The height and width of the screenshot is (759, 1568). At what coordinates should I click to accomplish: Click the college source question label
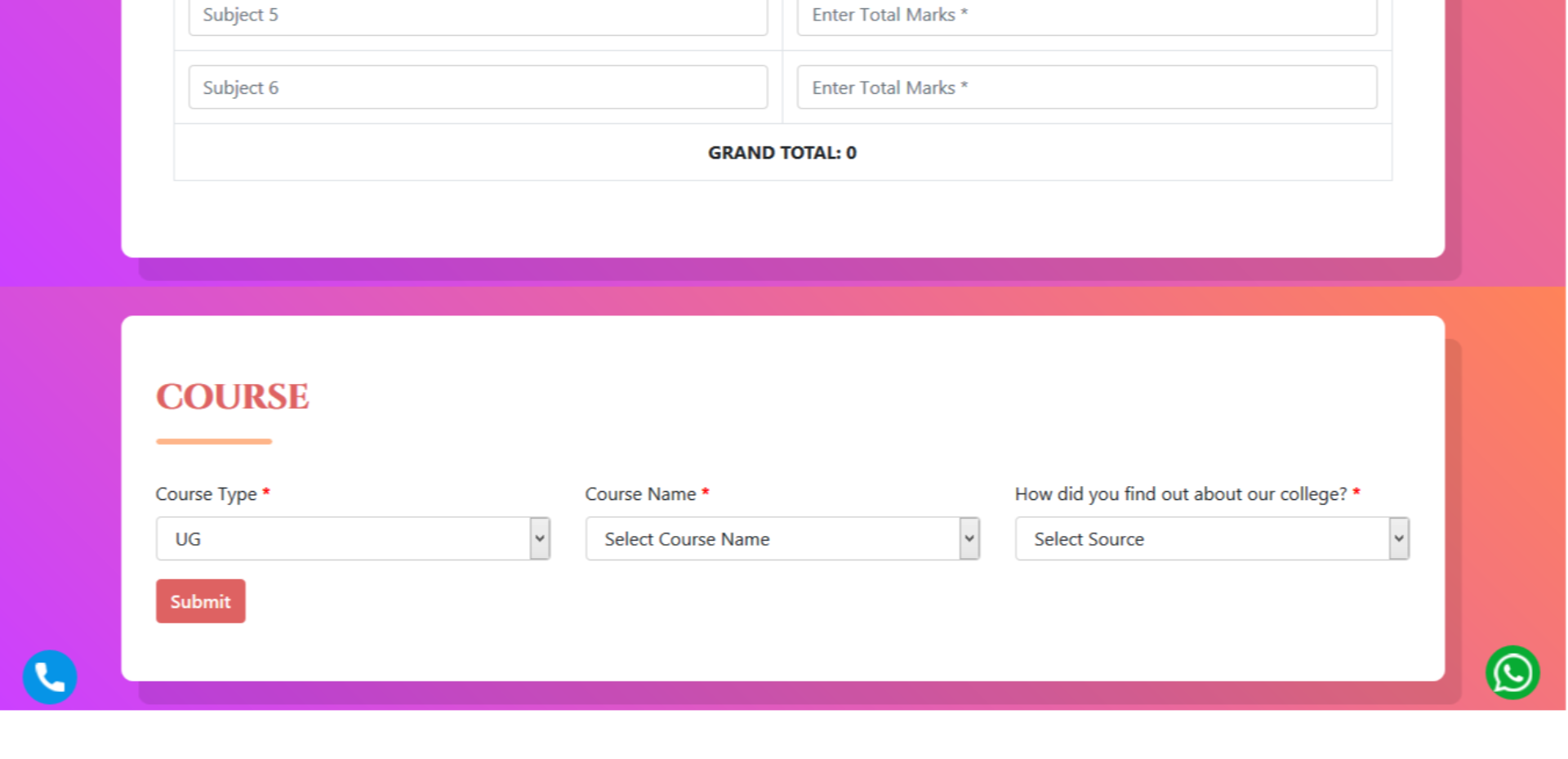1180,494
